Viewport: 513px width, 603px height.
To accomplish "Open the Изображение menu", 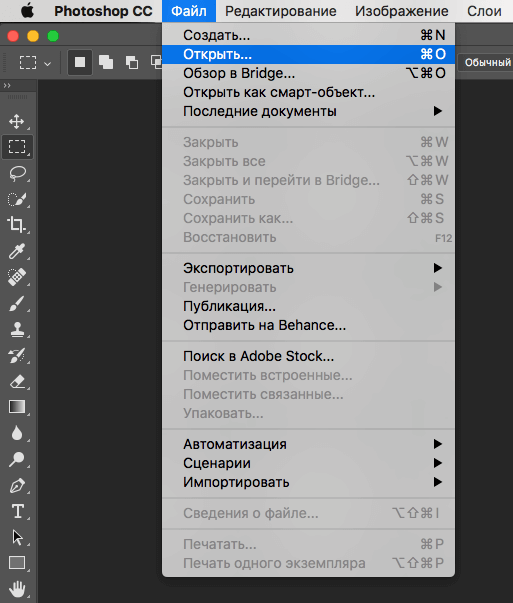I will [x=401, y=11].
